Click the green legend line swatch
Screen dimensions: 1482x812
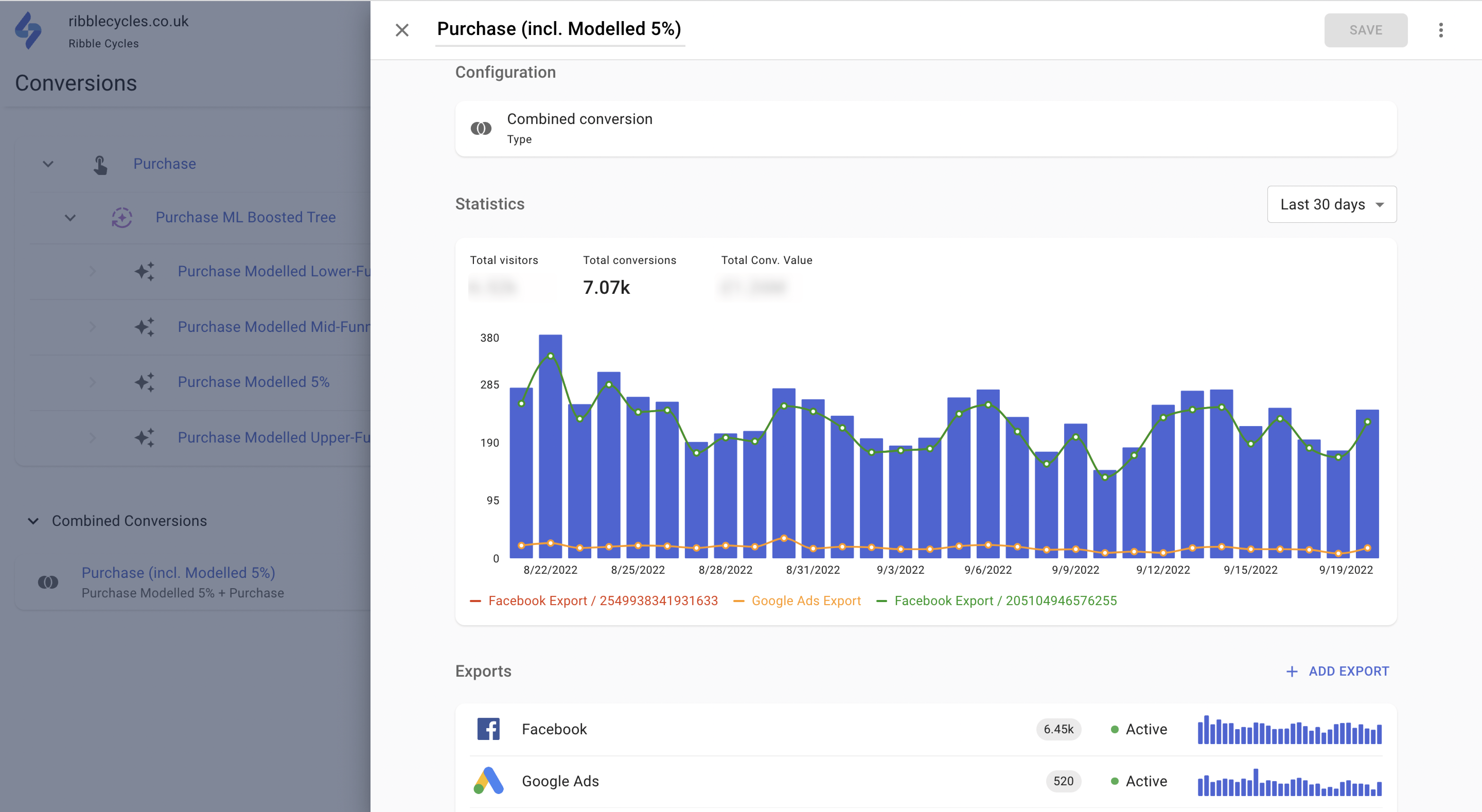(881, 601)
